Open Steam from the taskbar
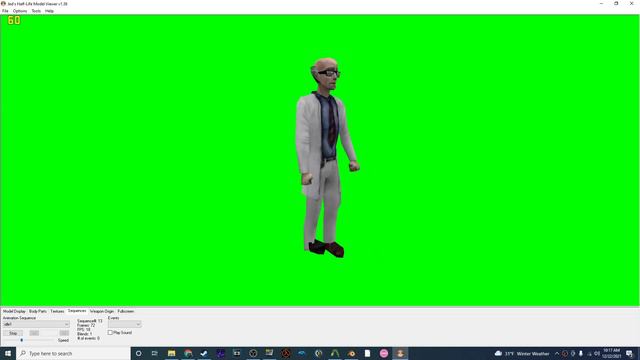The width and height of the screenshot is (640, 360). (204, 353)
